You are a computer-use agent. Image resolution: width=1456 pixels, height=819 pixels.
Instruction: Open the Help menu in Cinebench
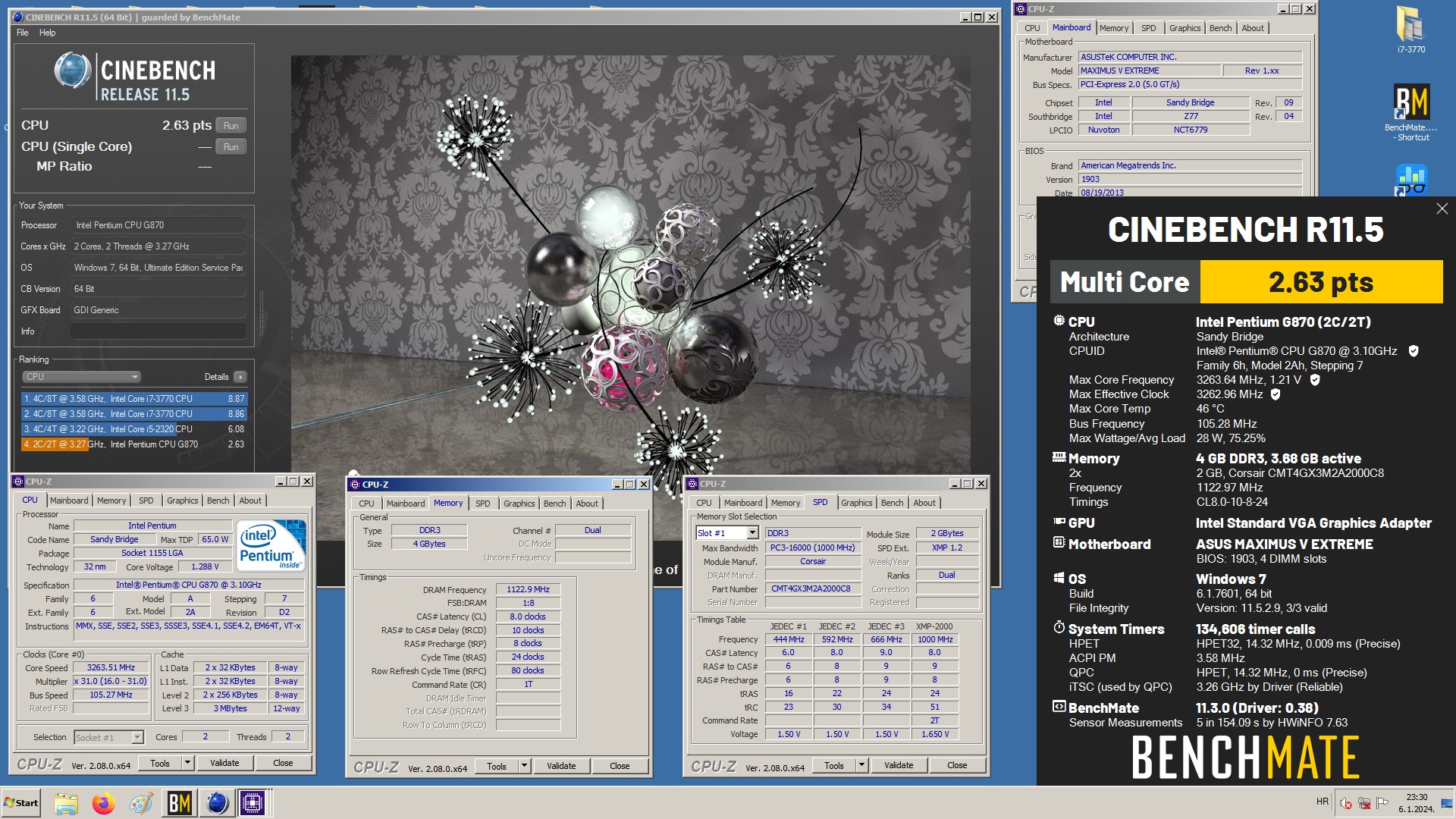[x=48, y=33]
